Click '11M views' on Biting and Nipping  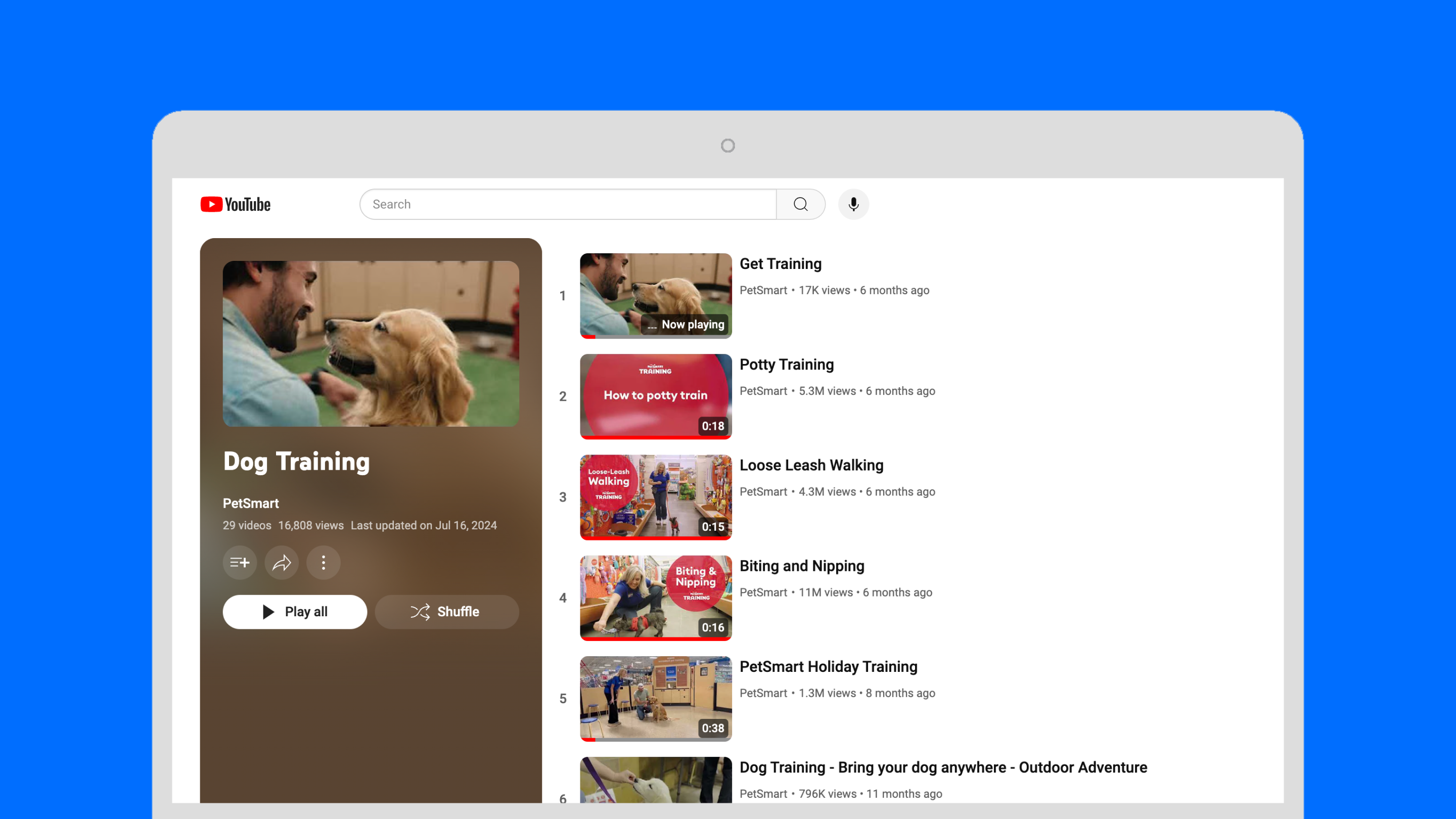[826, 592]
